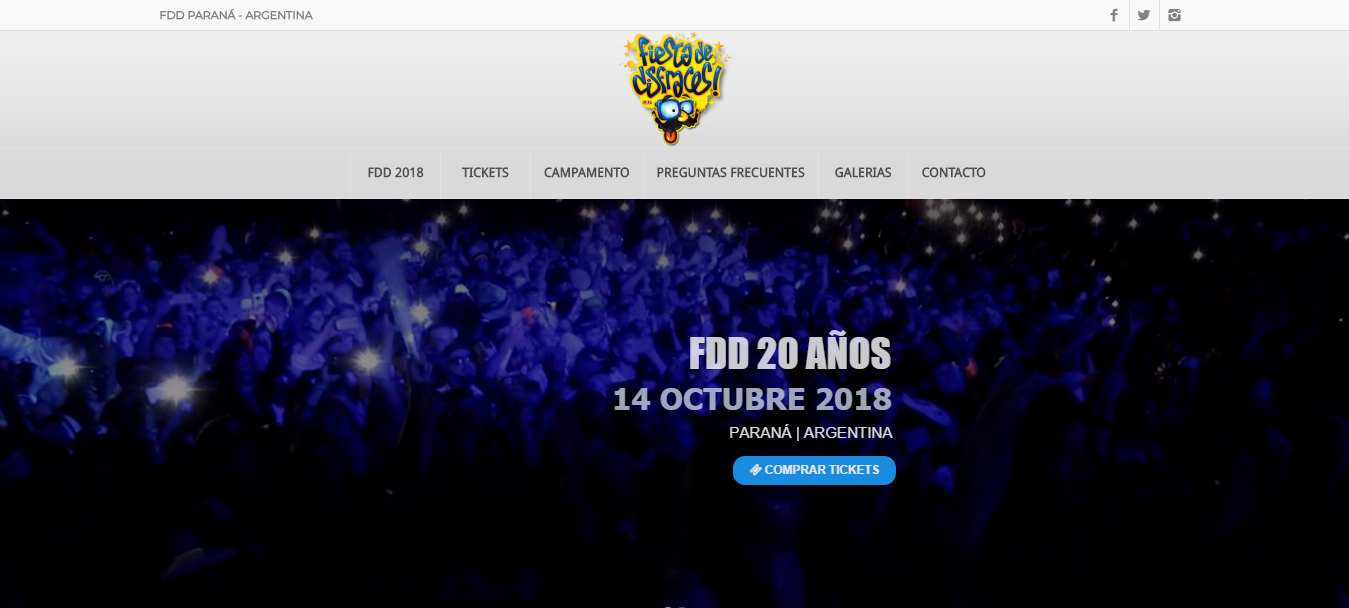This screenshot has height=608, width=1349.
Task: Click the 14 OCTUBRE 2018 date text
Action: click(752, 399)
